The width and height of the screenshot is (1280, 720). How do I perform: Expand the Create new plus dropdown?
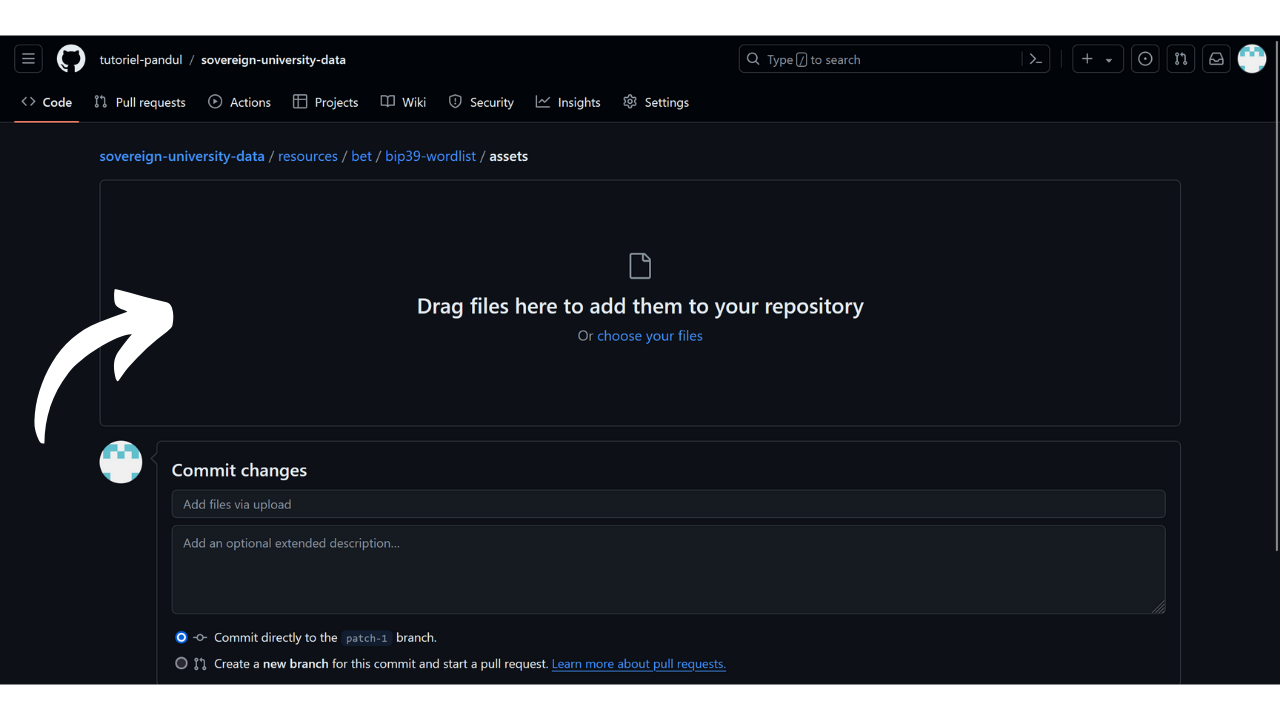[1097, 59]
